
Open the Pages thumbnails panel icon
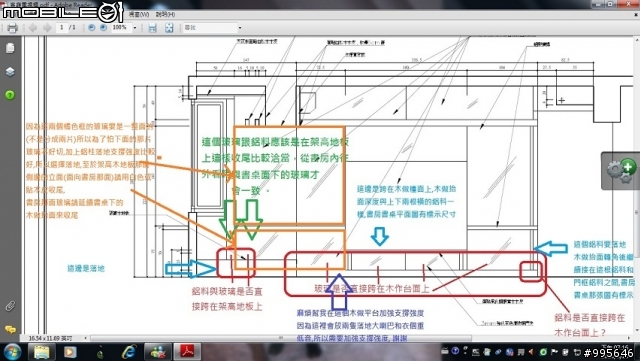[x=10, y=48]
